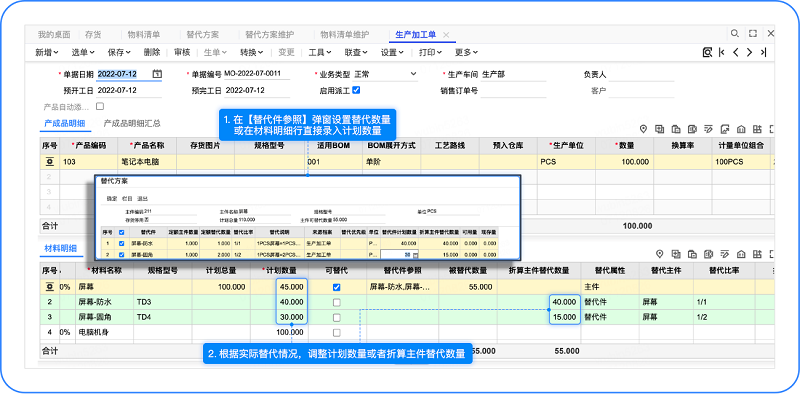Image resolution: width=800 pixels, height=394 pixels.
Task: Click the 审核 button
Action: 182,52
